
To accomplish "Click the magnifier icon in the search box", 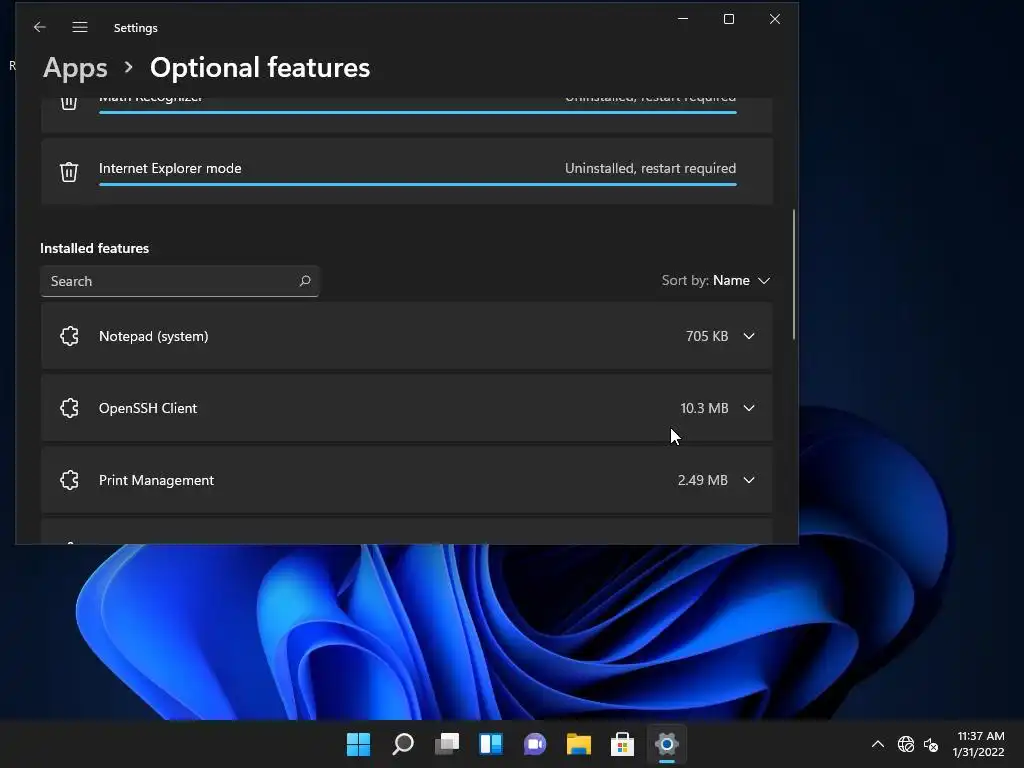I will point(304,281).
